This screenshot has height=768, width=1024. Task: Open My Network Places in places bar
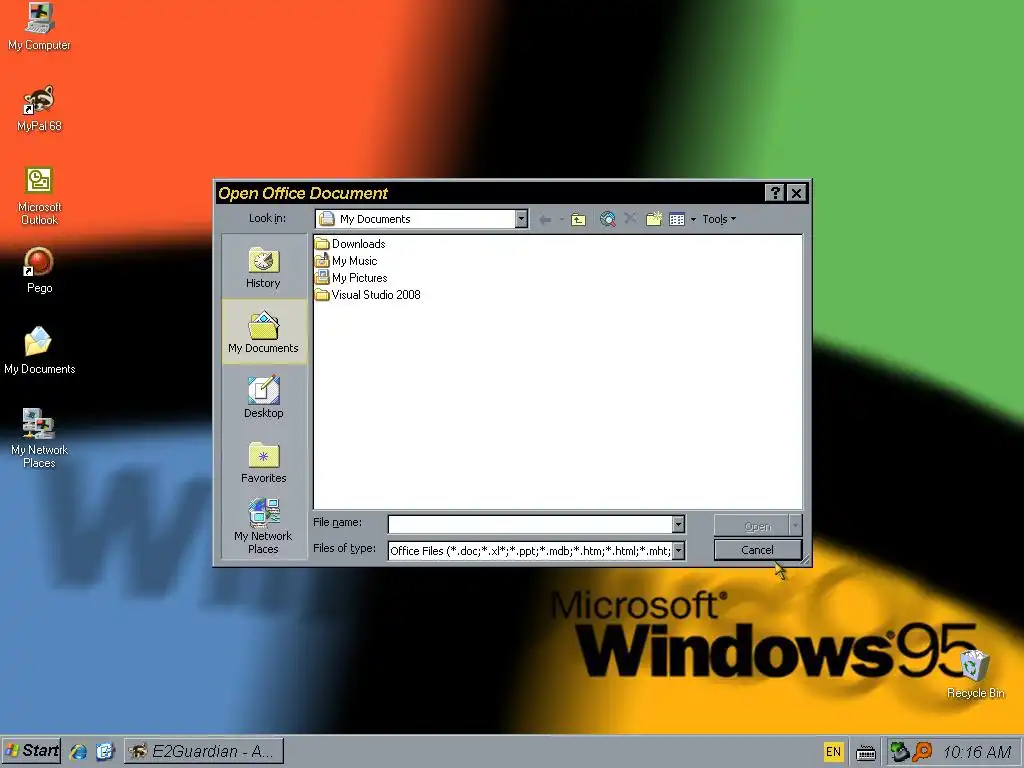(263, 526)
